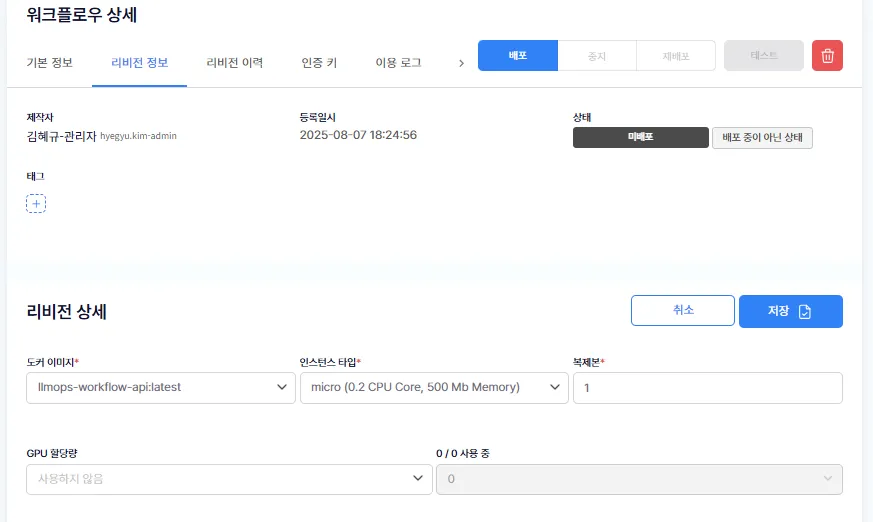This screenshot has height=522, width=873.
Task: Focus the 복제본 input field
Action: 707,388
